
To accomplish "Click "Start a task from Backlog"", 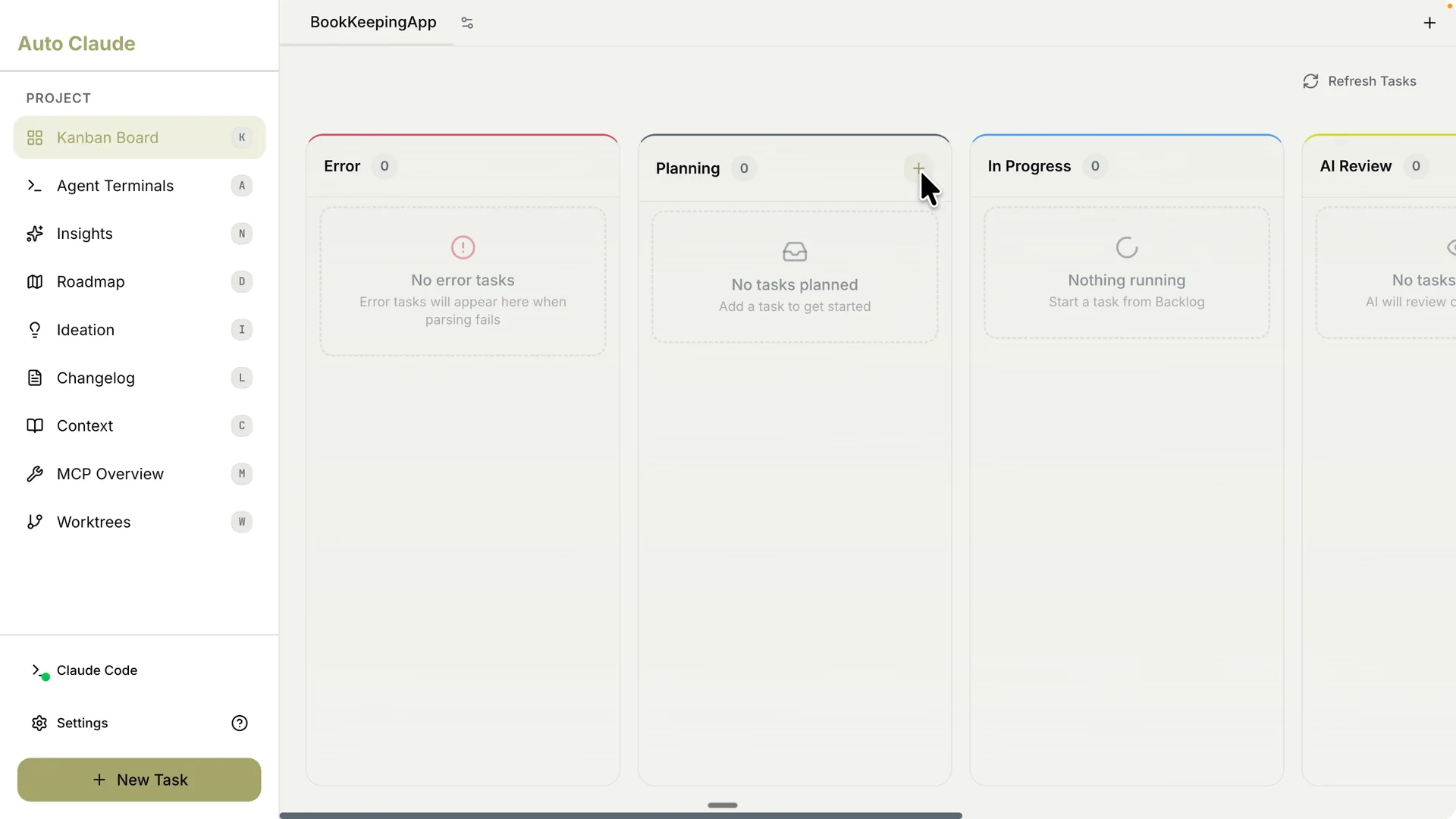I will tap(1127, 302).
